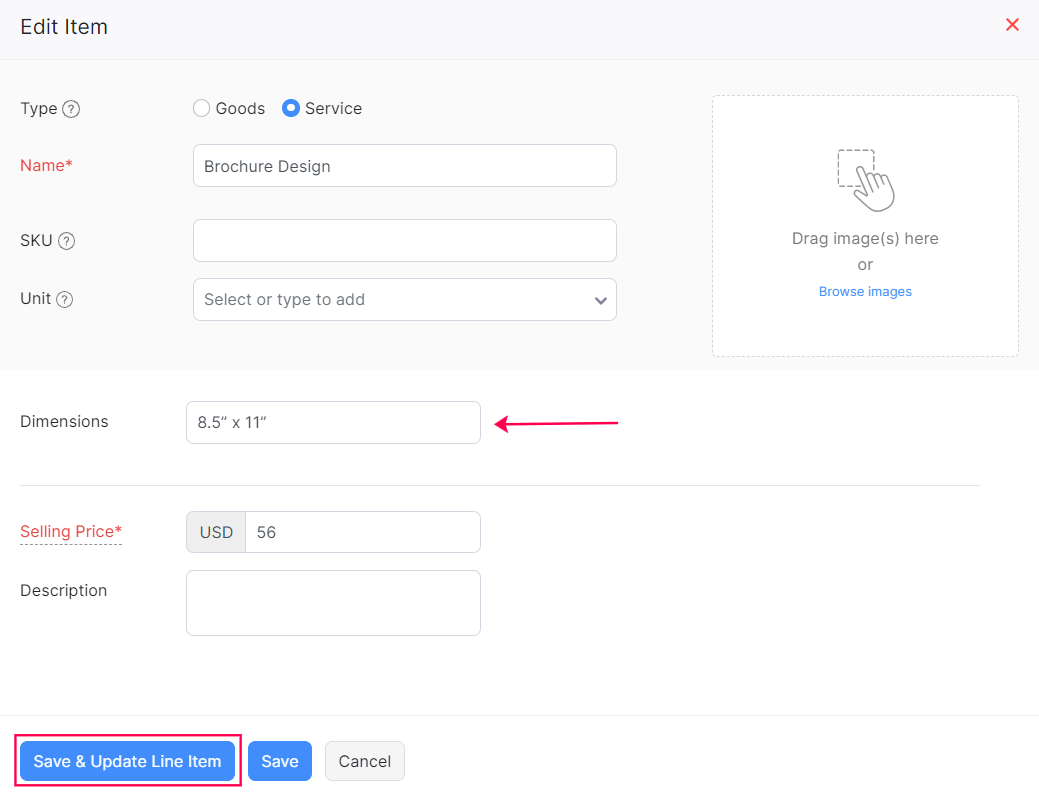Click the Selling Price amount field
Image resolution: width=1039 pixels, height=796 pixels.
(362, 532)
